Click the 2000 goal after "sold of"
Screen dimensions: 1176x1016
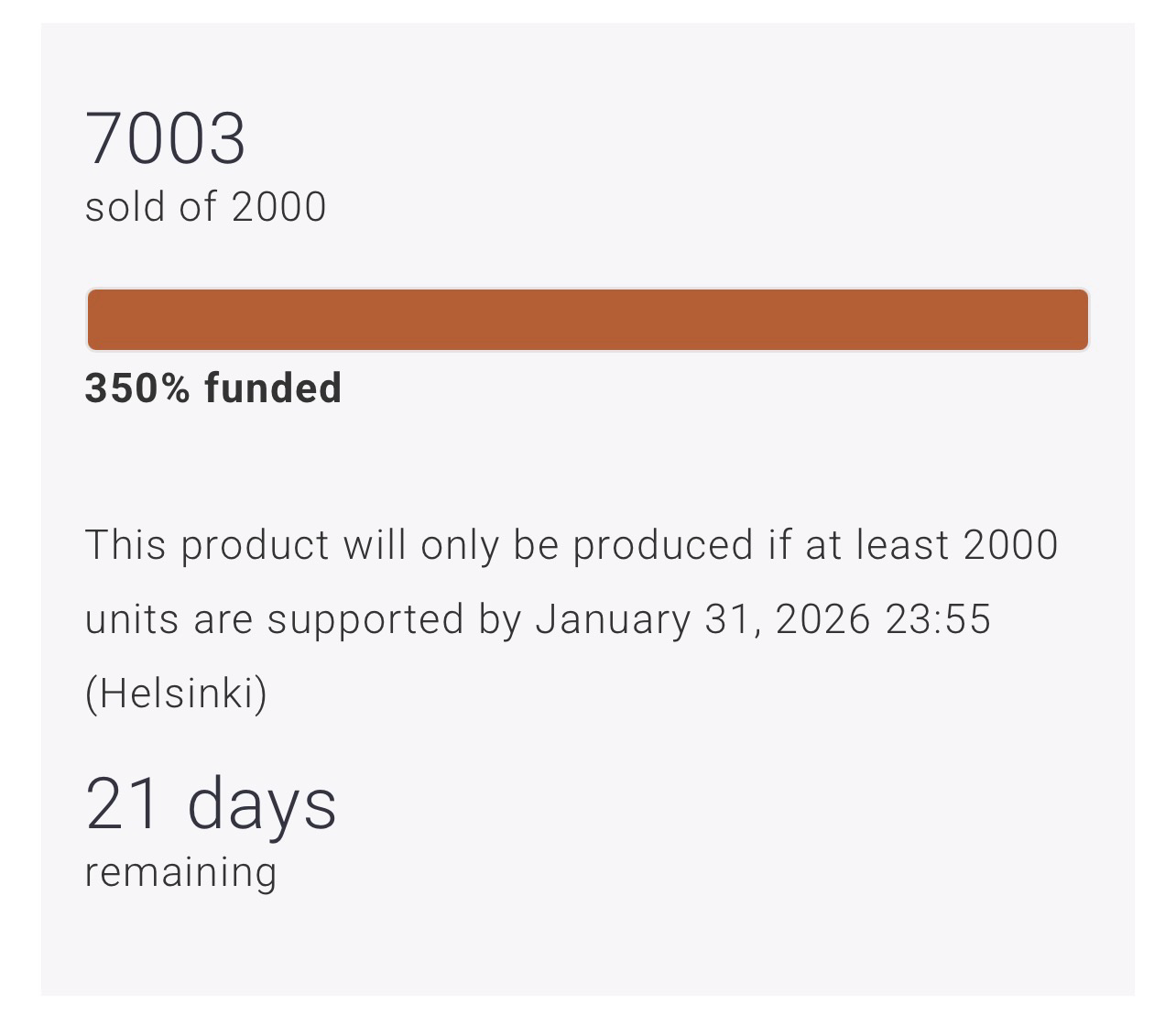(x=278, y=206)
